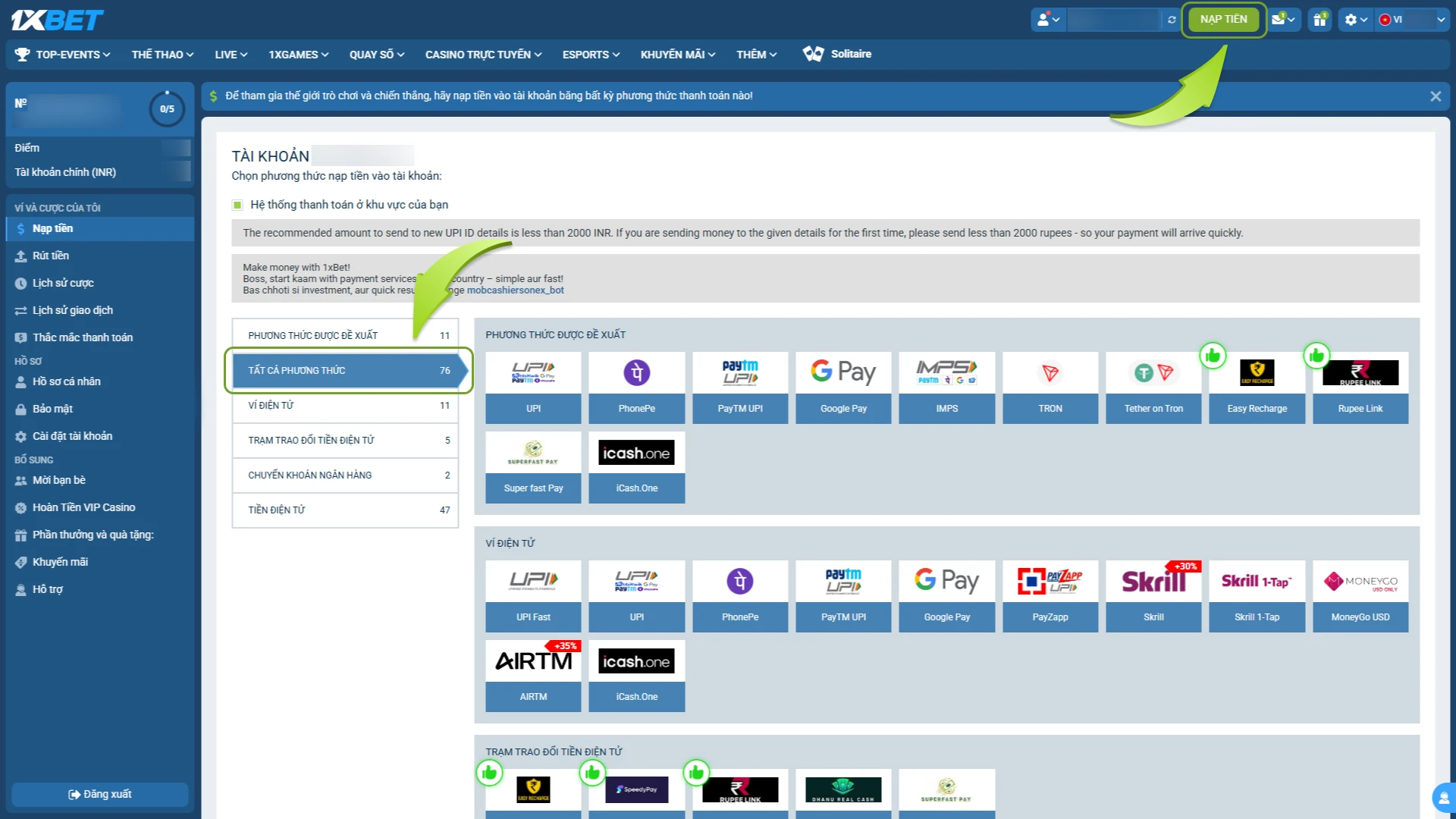
Task: Select VÍ ĐIỆN TỬ category tab
Action: click(345, 405)
